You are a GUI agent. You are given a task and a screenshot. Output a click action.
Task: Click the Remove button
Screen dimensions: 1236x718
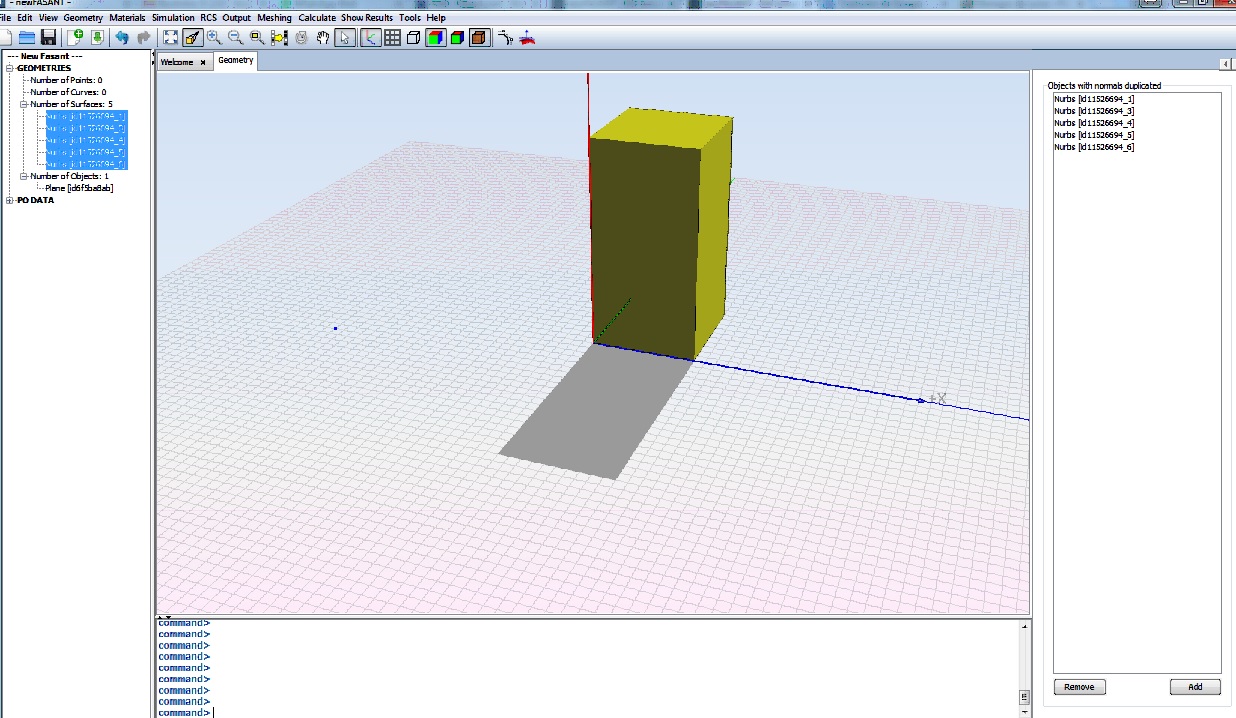point(1079,687)
